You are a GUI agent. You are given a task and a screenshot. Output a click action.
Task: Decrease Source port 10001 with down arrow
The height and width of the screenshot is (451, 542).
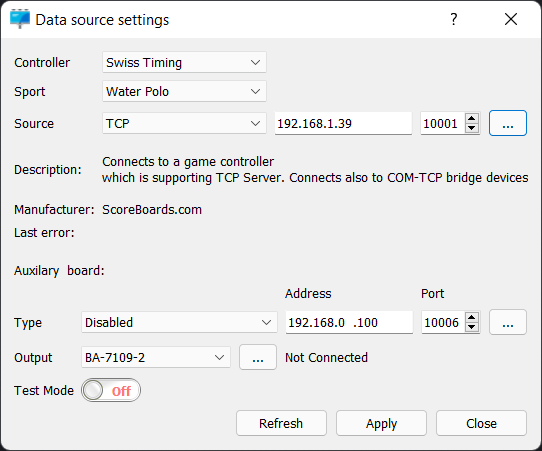click(472, 128)
